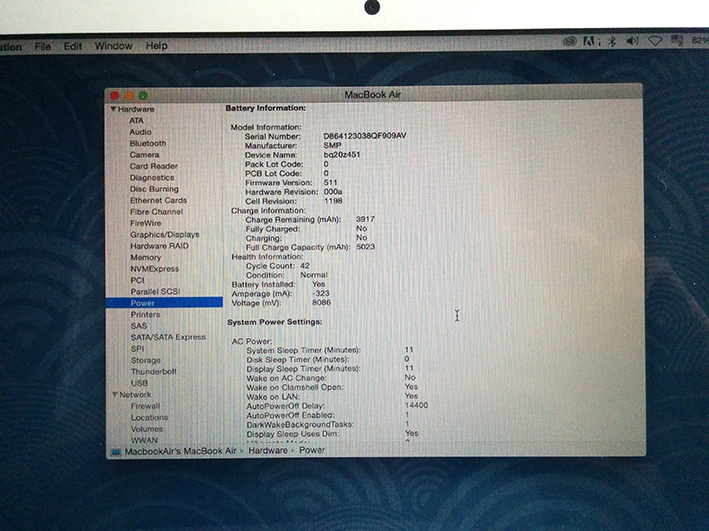Click Hardware in the path bar
709x531 pixels.
pyautogui.click(x=268, y=450)
